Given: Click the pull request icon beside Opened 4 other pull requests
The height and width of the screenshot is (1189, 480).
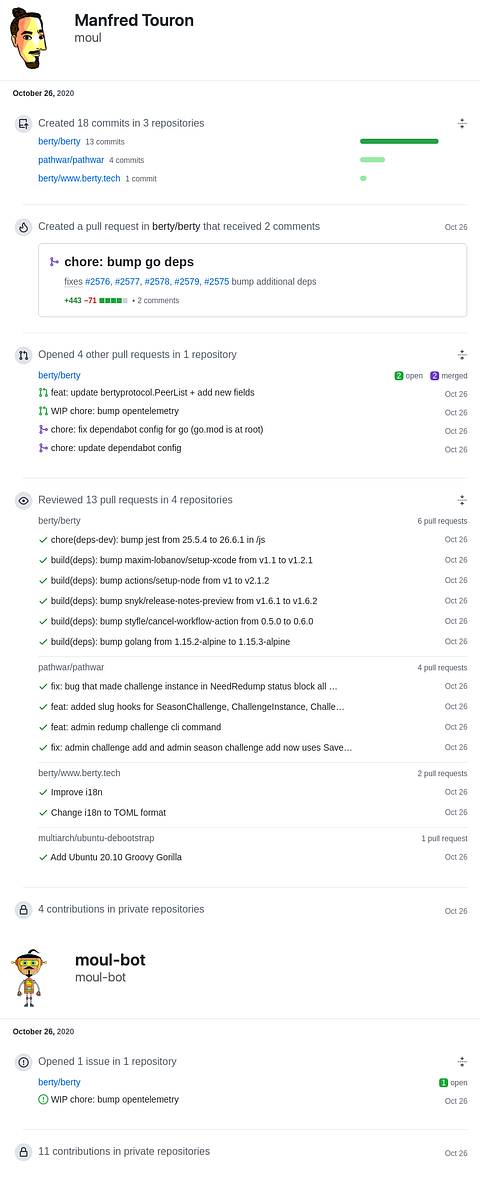Looking at the screenshot, I should coord(24,354).
